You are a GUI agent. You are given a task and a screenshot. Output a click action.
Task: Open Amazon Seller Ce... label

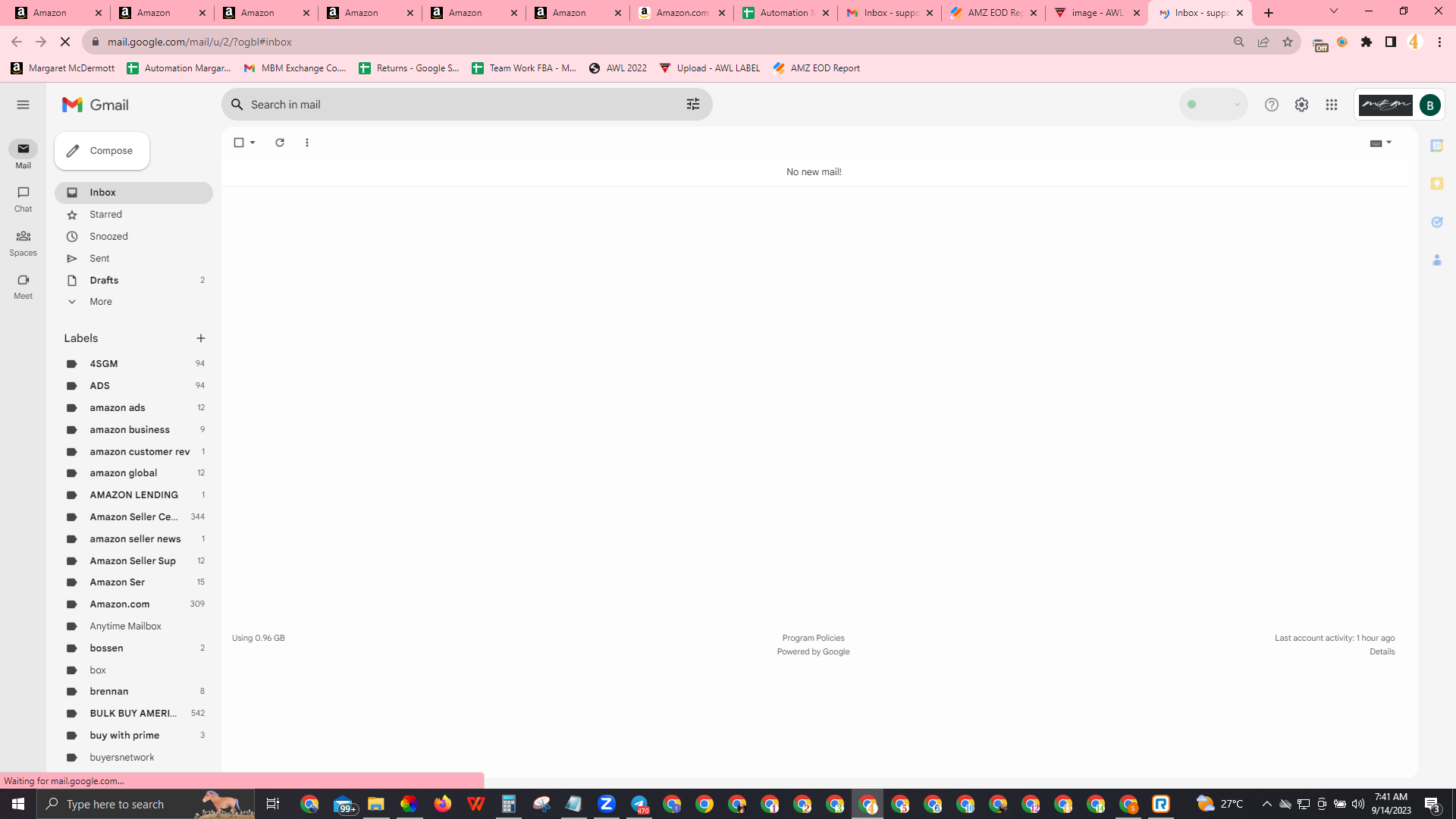(x=133, y=517)
